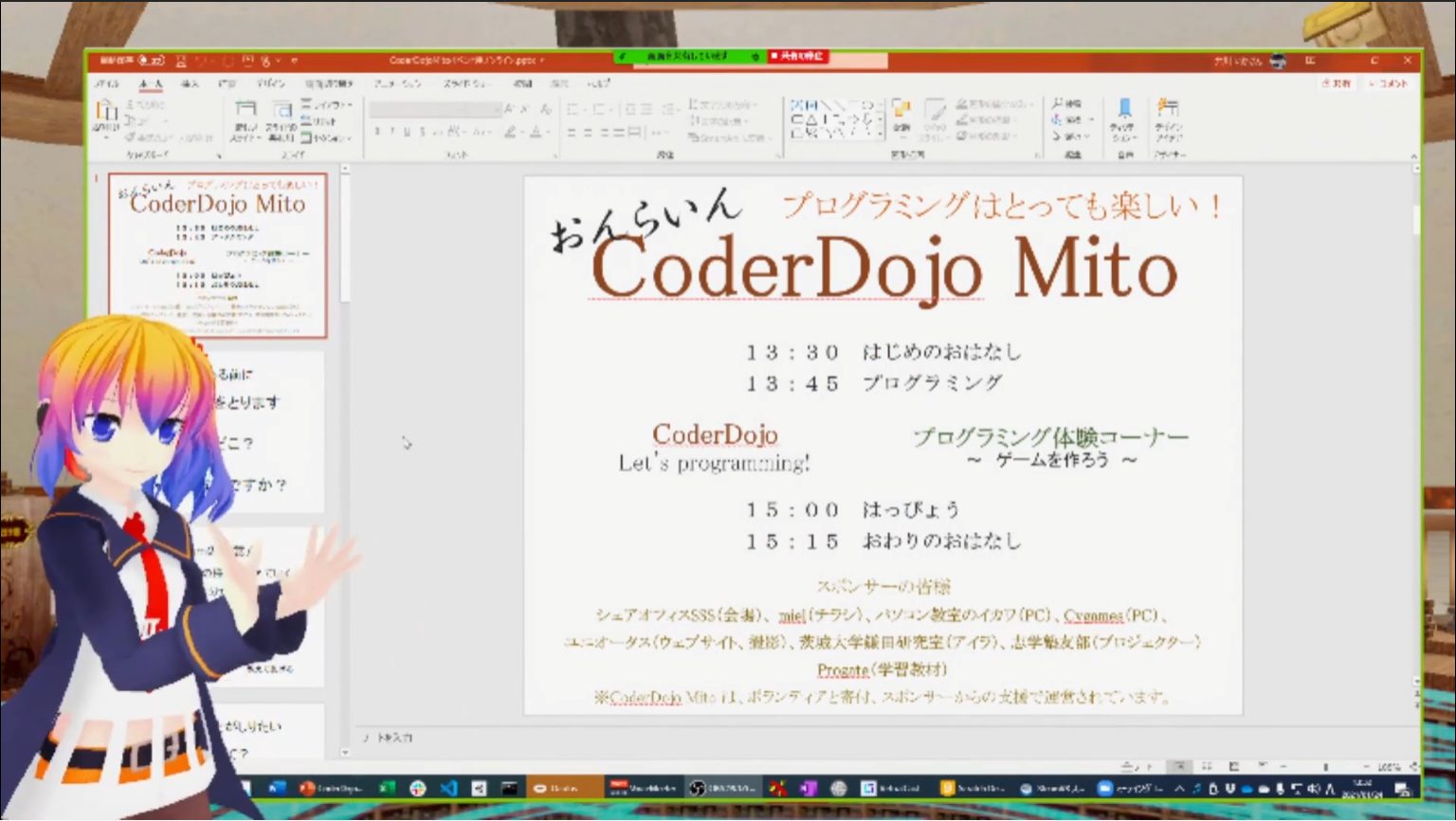Show hidden system tray icons
Screen dimensions: 1456x821
1179,788
